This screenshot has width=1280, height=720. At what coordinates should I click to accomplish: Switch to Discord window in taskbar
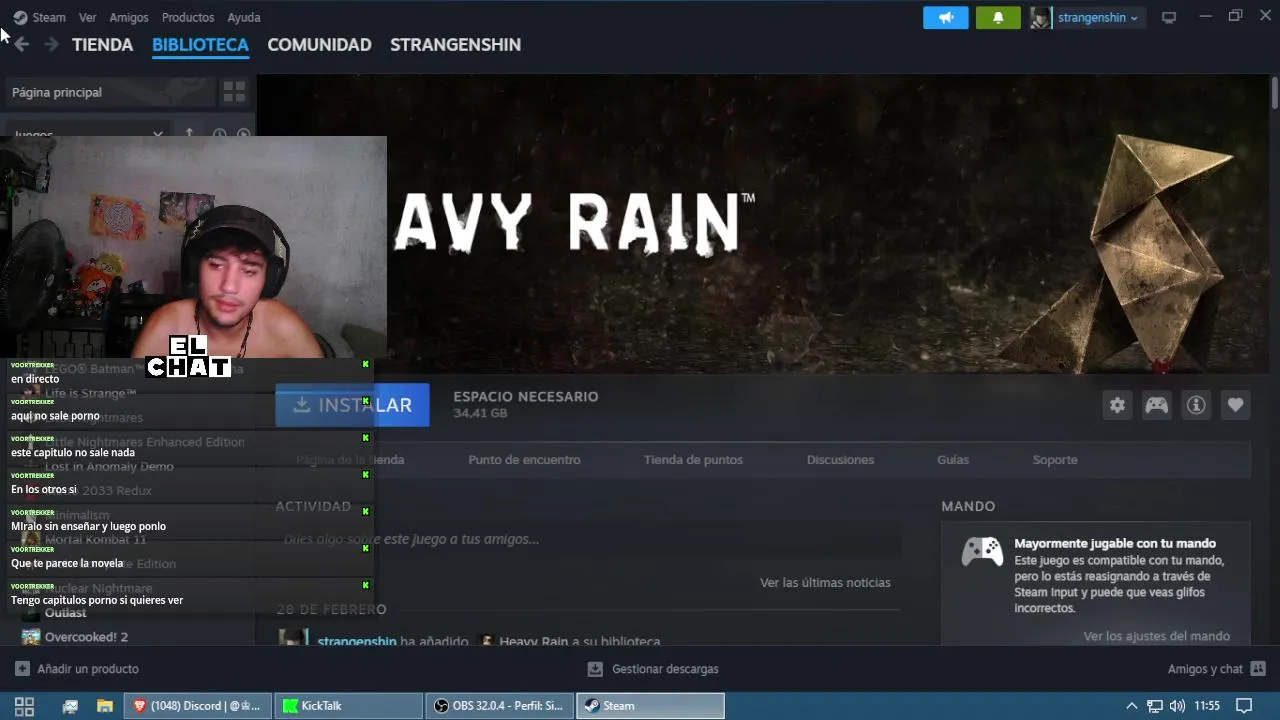pos(197,706)
